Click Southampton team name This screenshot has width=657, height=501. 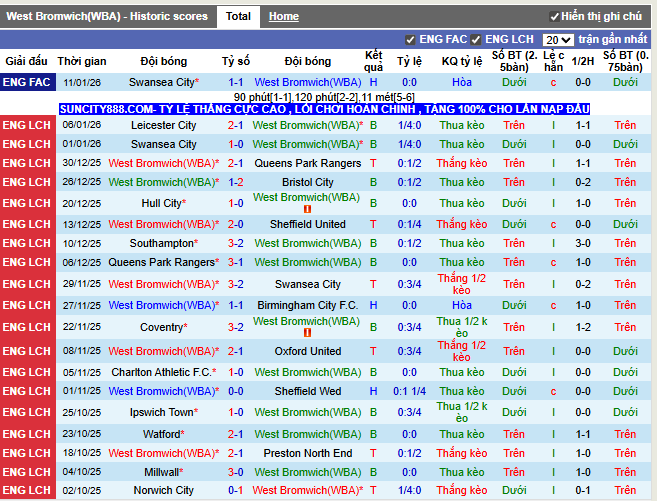[164, 243]
